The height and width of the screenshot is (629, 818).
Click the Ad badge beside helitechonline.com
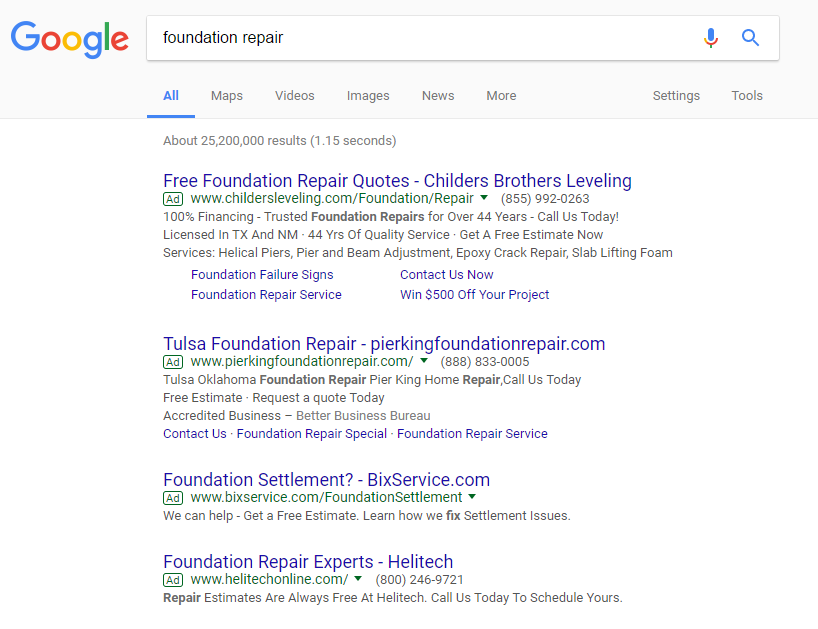coord(173,580)
